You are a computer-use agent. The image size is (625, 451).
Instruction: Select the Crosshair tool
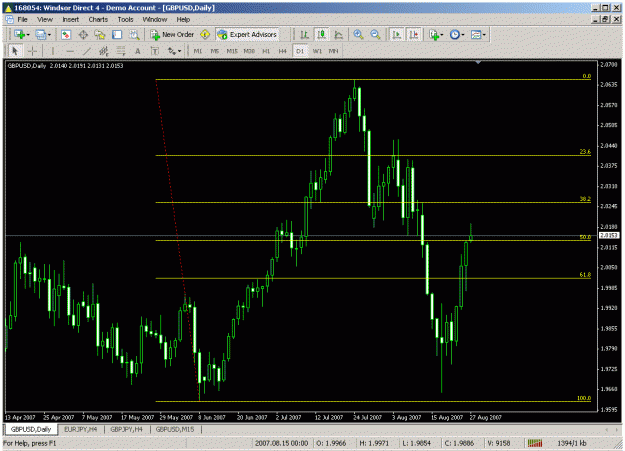[x=32, y=51]
